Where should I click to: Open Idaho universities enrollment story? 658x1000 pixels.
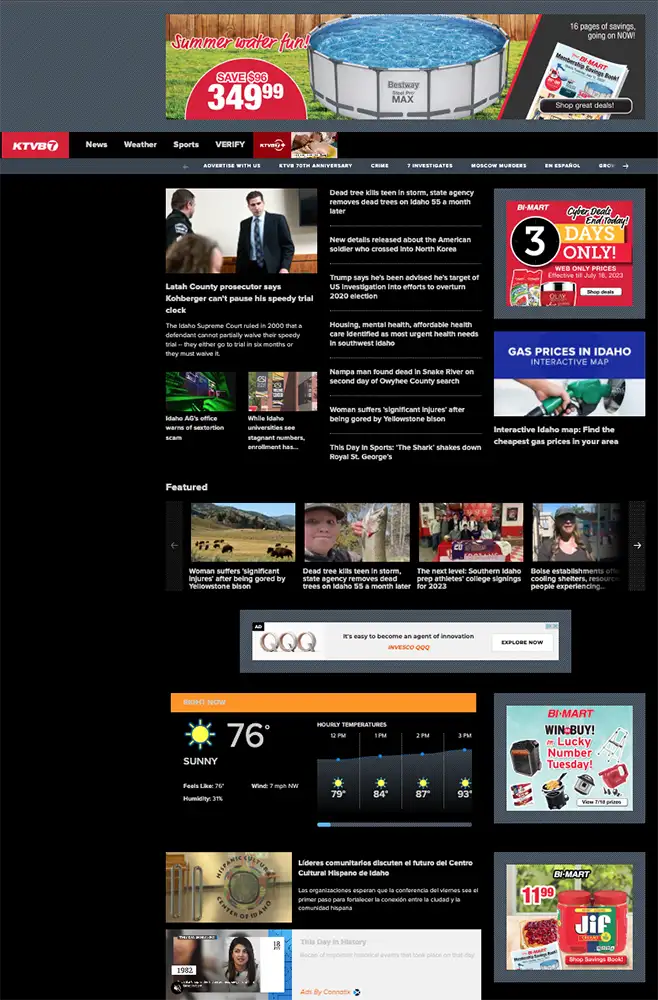point(277,433)
